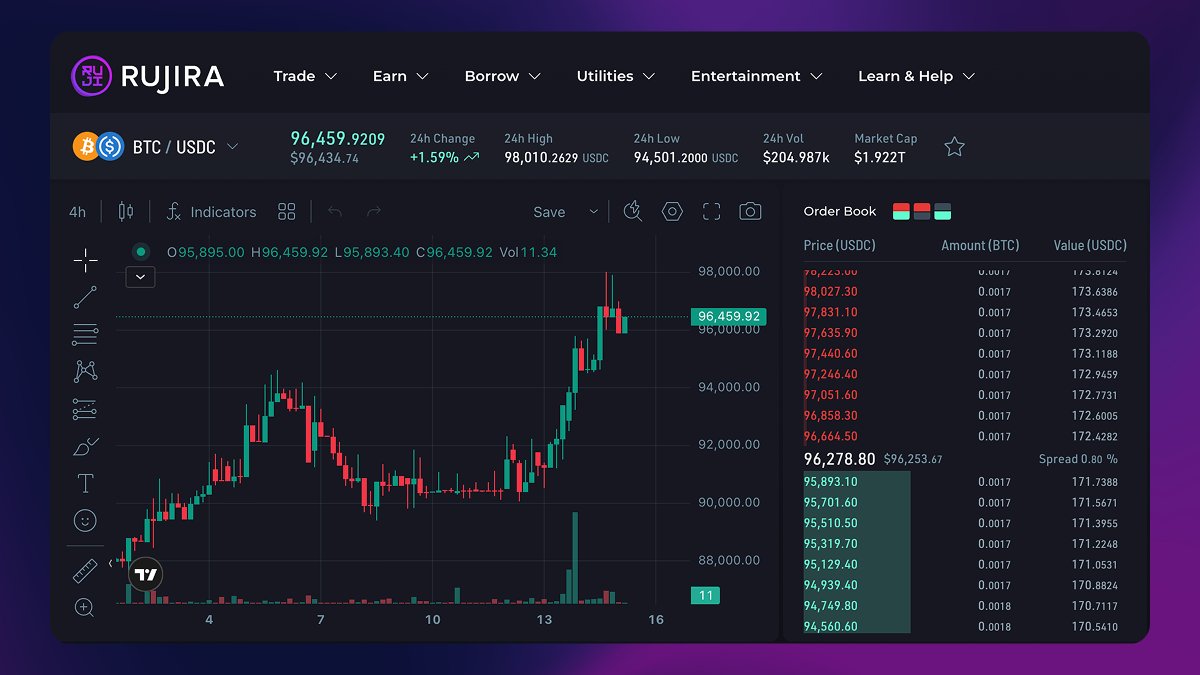Open the XABCD pattern tool
The width and height of the screenshot is (1200, 675).
[85, 370]
